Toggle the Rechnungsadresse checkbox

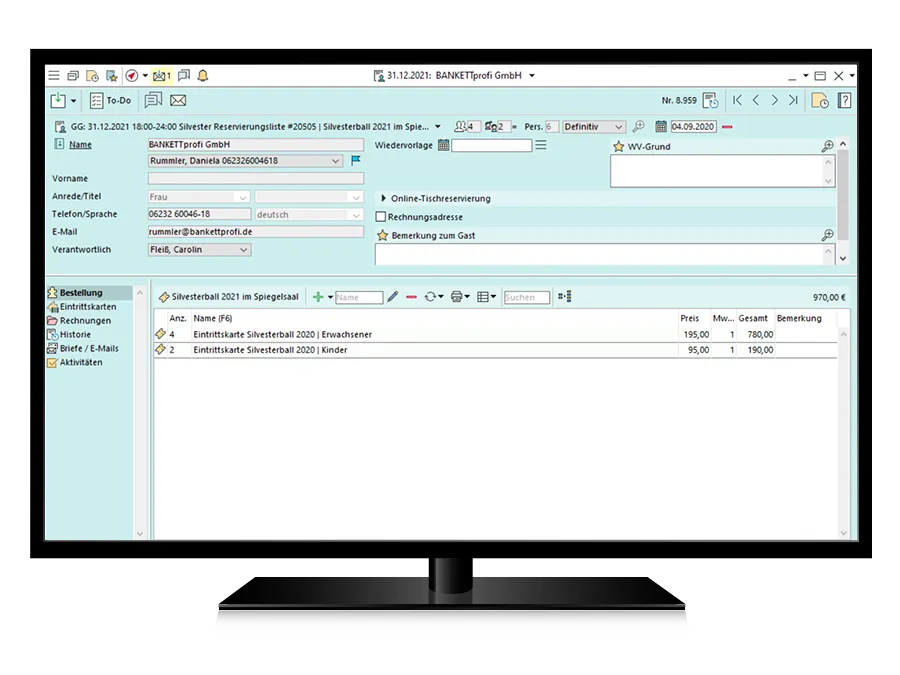381,217
